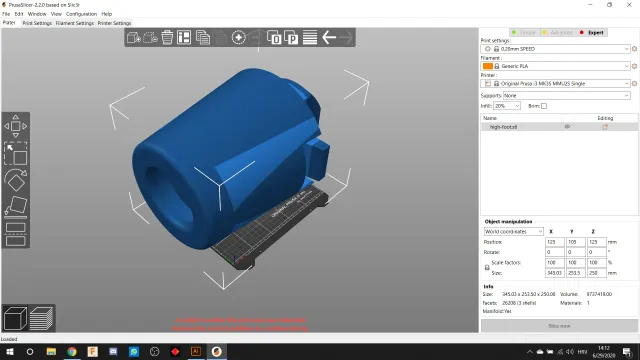Select the Scale tool
Viewport: 640px width, 360px height.
pyautogui.click(x=16, y=153)
